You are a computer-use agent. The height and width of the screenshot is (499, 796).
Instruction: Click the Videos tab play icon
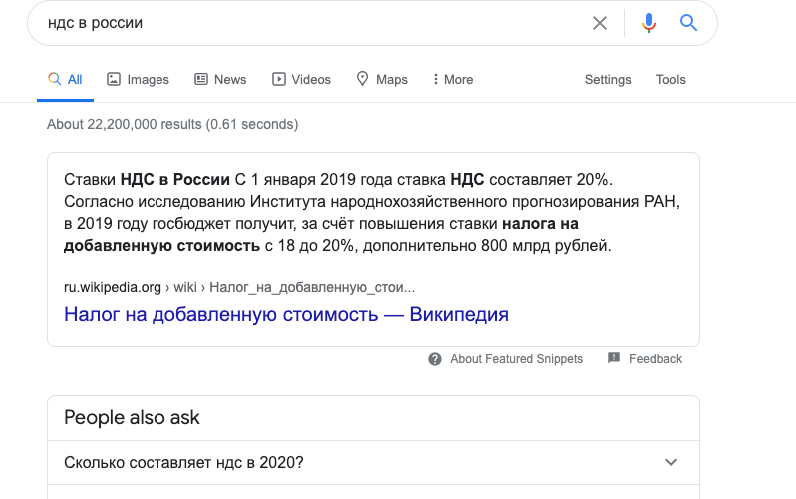pyautogui.click(x=279, y=79)
